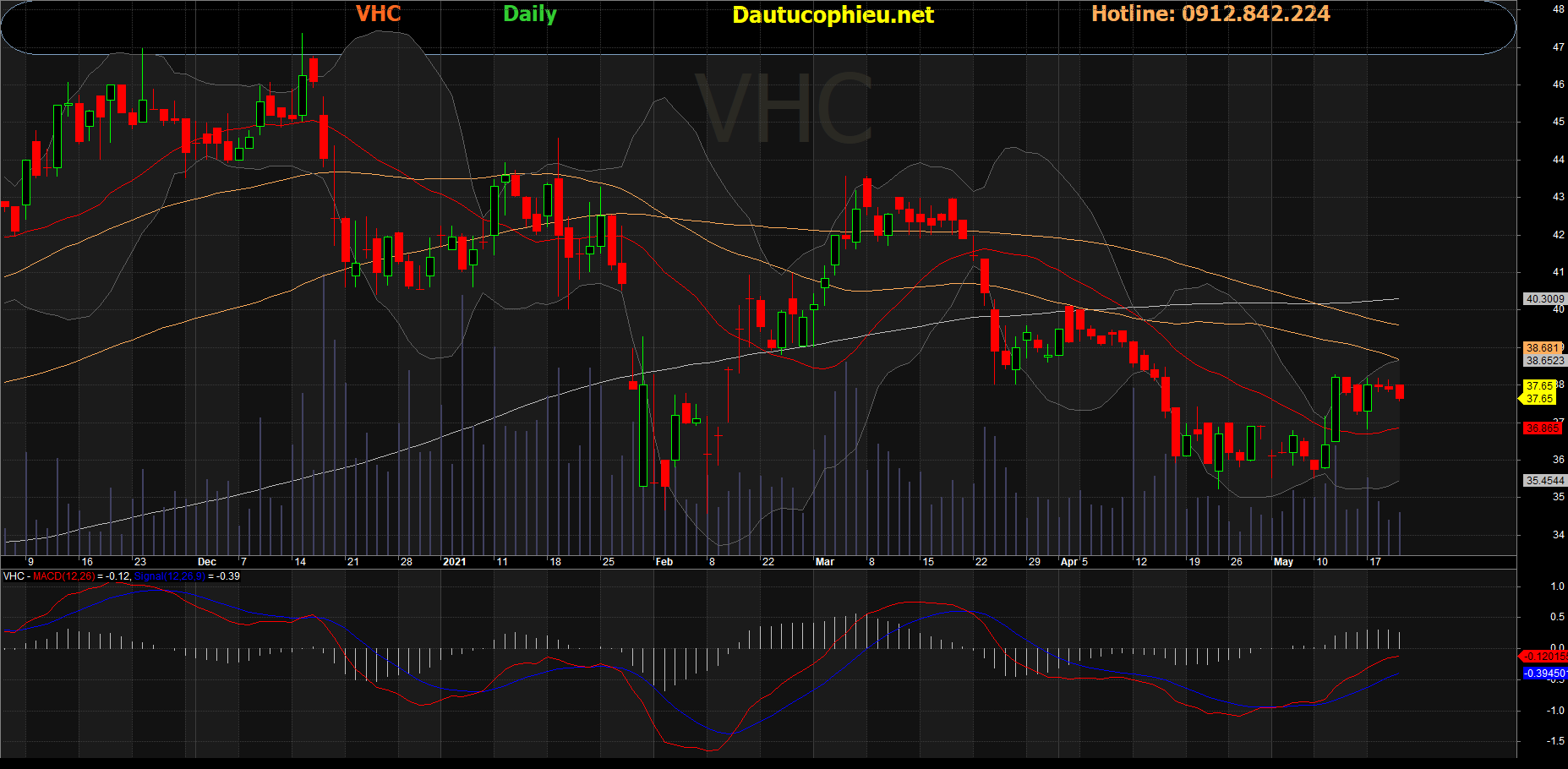Click the May marker on date axis

pos(1283,562)
